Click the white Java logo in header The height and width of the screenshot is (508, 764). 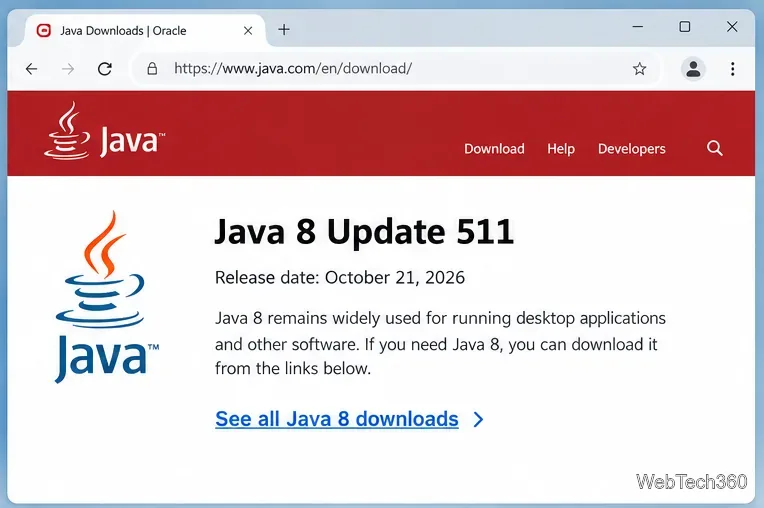[x=104, y=131]
